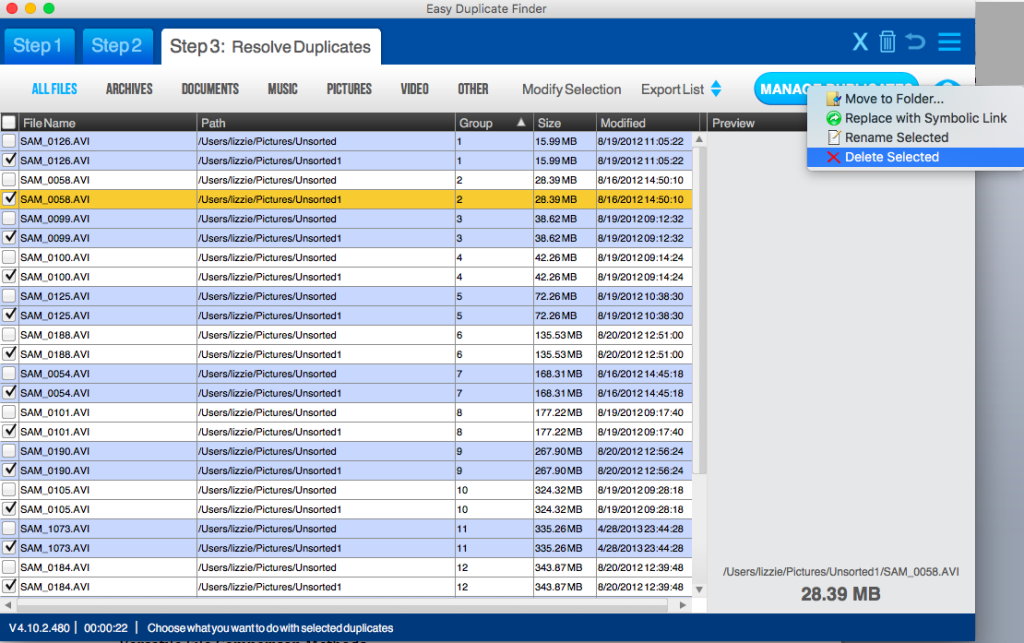Select row SAM_0125.AVI in Unsorted path
Viewport: 1024px width, 643px height.
[346, 296]
